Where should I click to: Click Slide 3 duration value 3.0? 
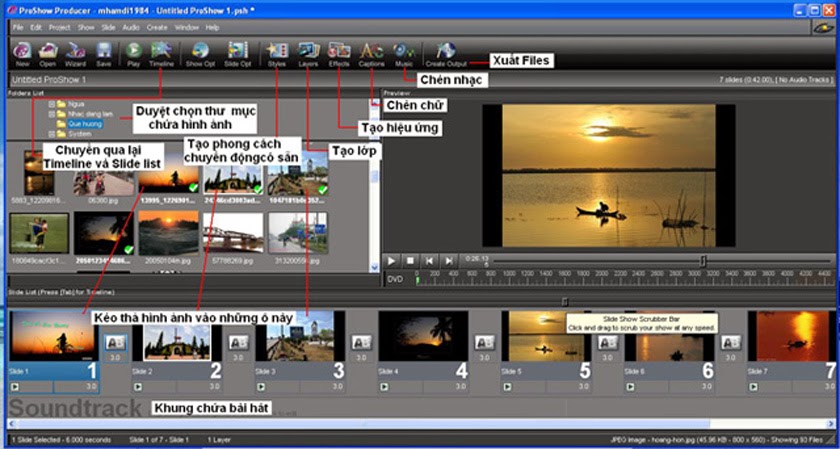[x=338, y=386]
